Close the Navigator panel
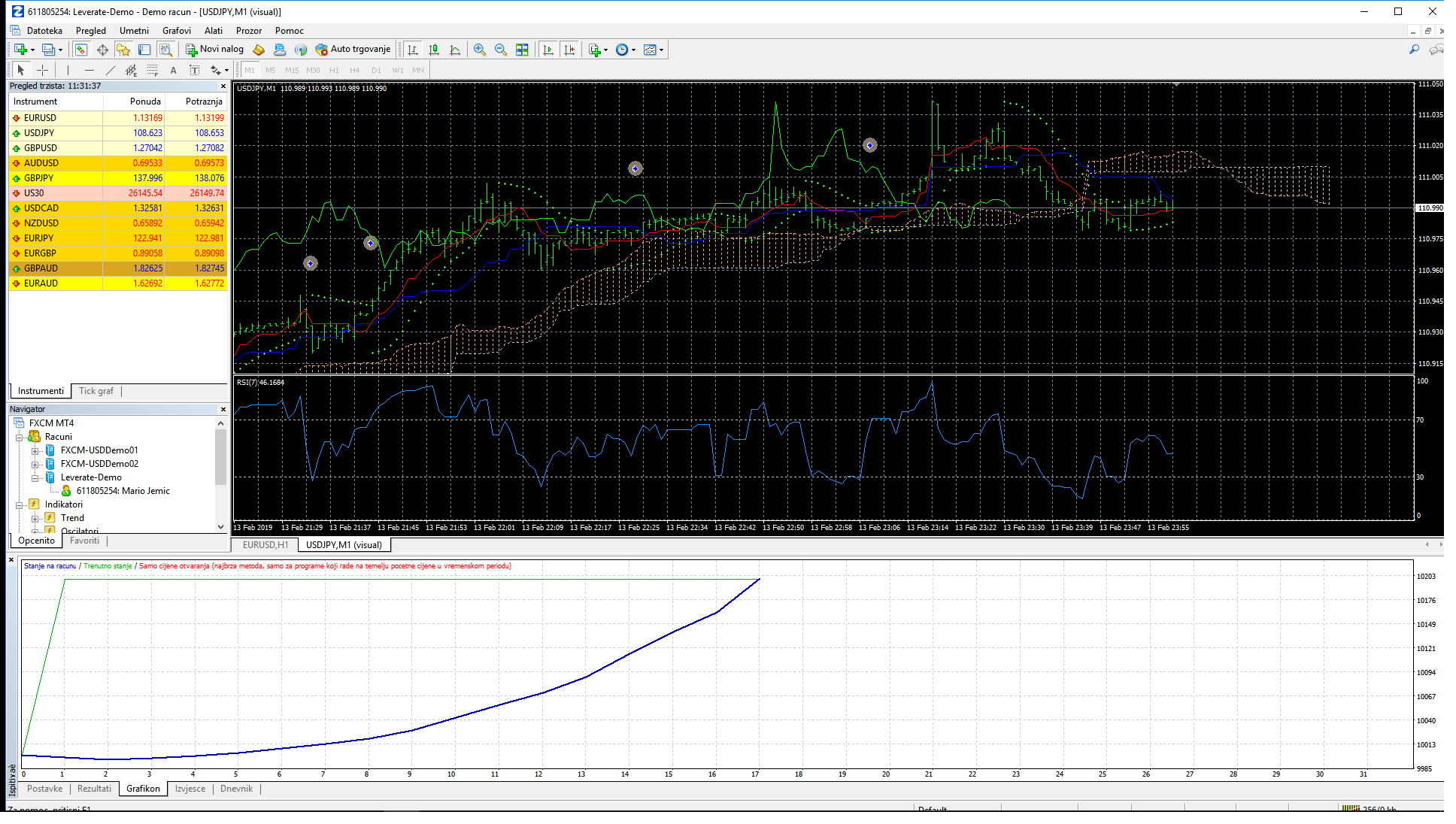Image resolution: width=1456 pixels, height=824 pixels. (223, 409)
